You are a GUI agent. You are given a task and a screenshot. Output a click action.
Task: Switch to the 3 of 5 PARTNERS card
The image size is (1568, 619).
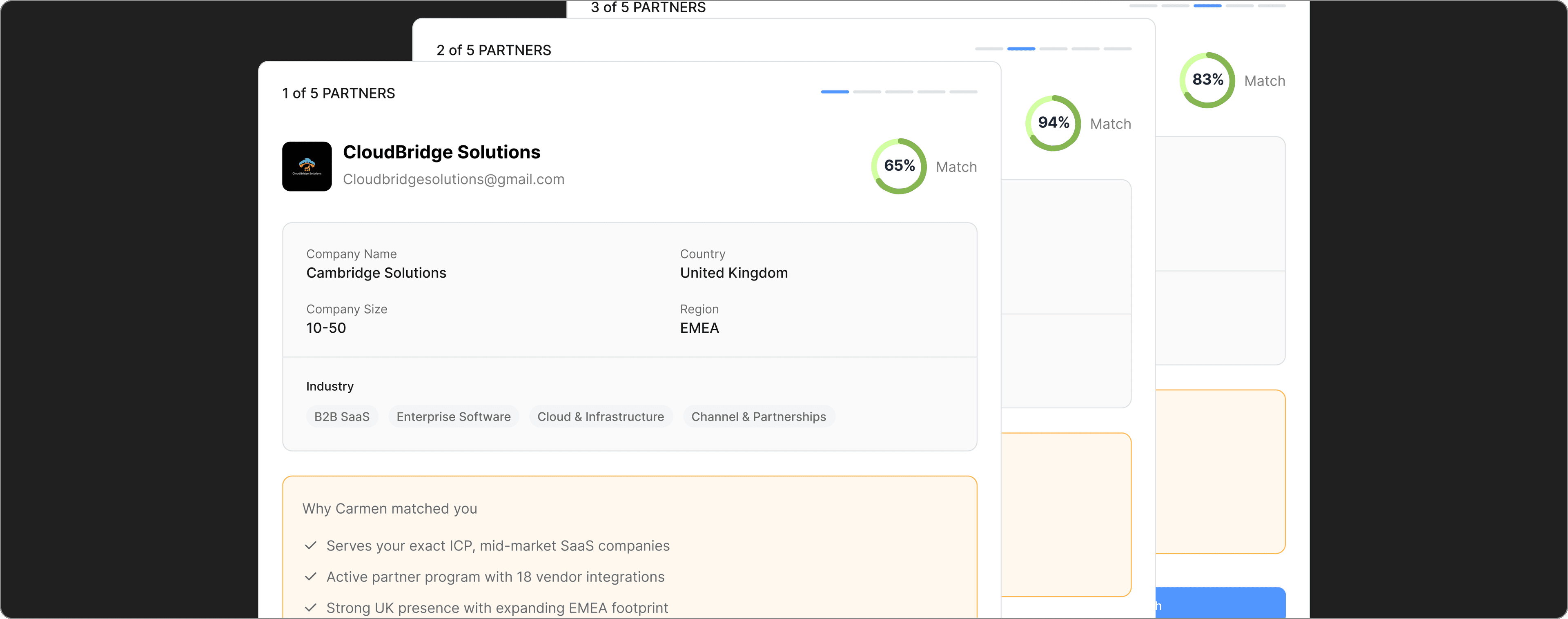(x=648, y=8)
